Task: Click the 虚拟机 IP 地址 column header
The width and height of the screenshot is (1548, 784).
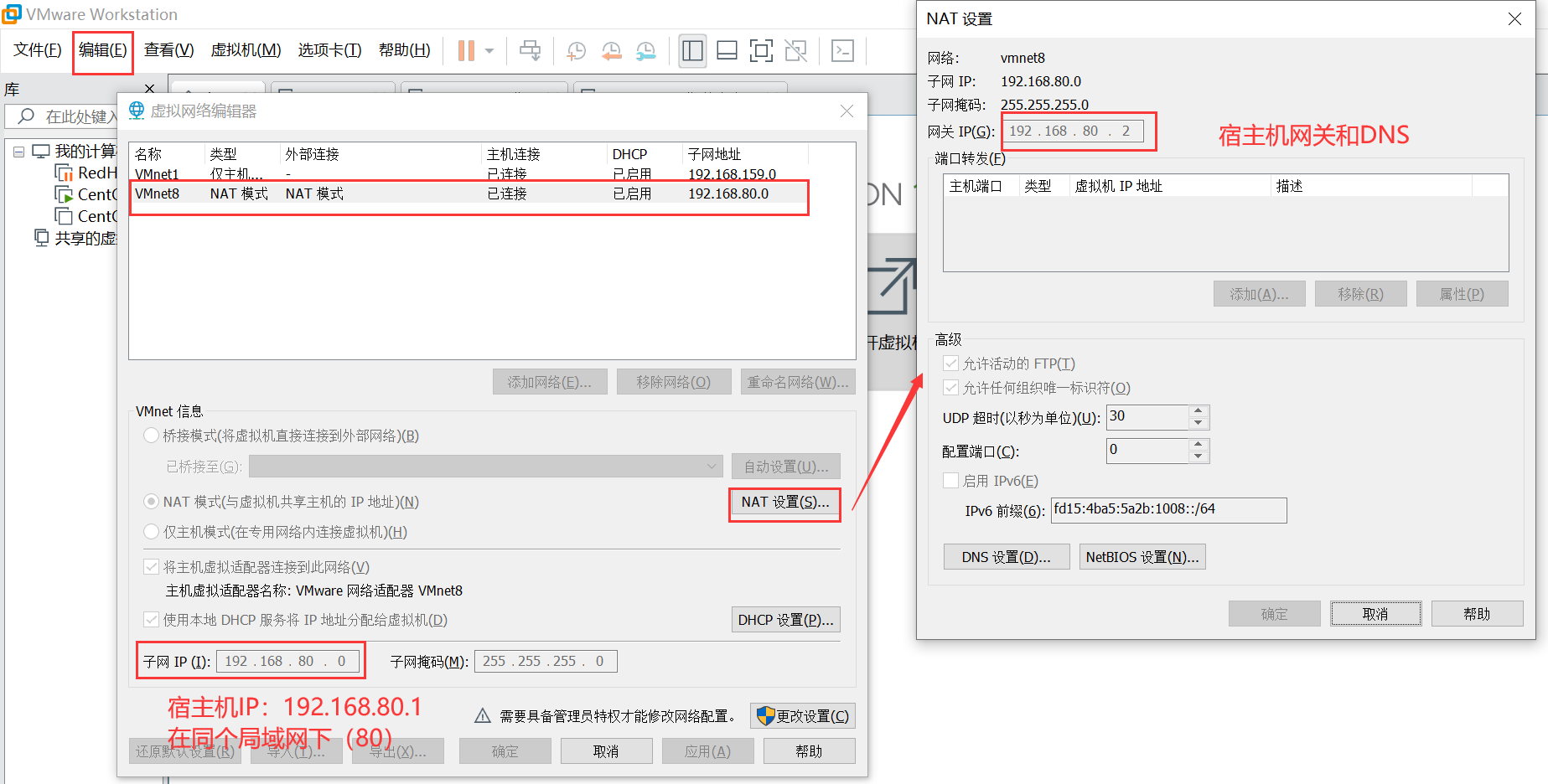Action: coord(1170,186)
